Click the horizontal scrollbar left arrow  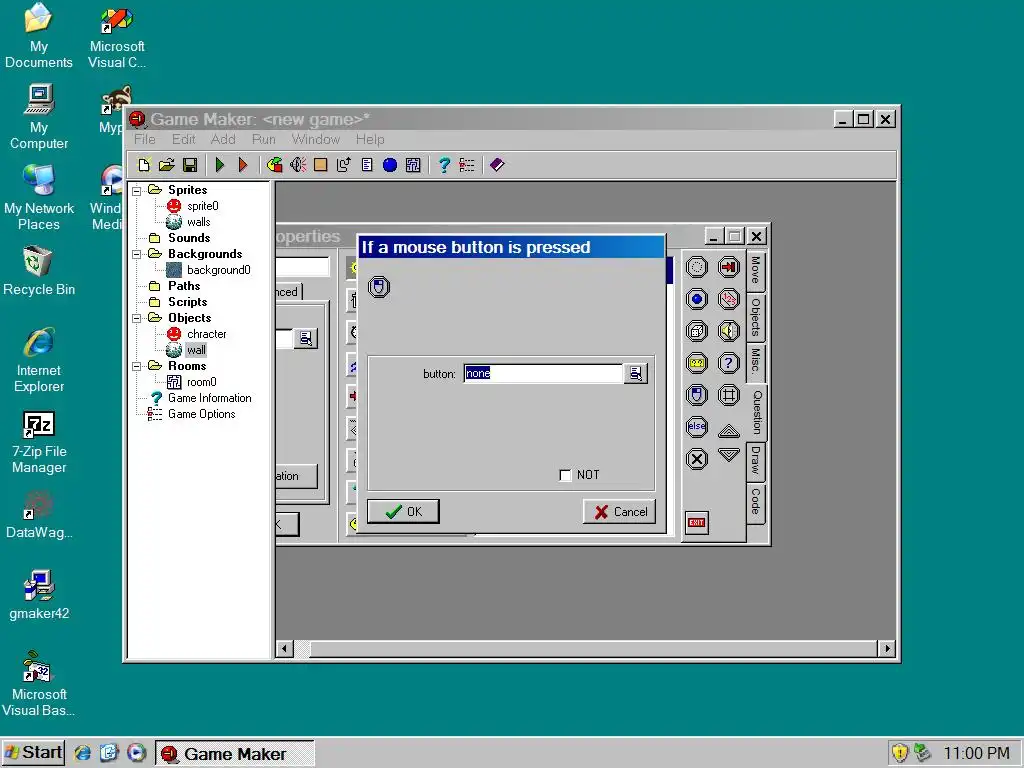click(x=284, y=648)
